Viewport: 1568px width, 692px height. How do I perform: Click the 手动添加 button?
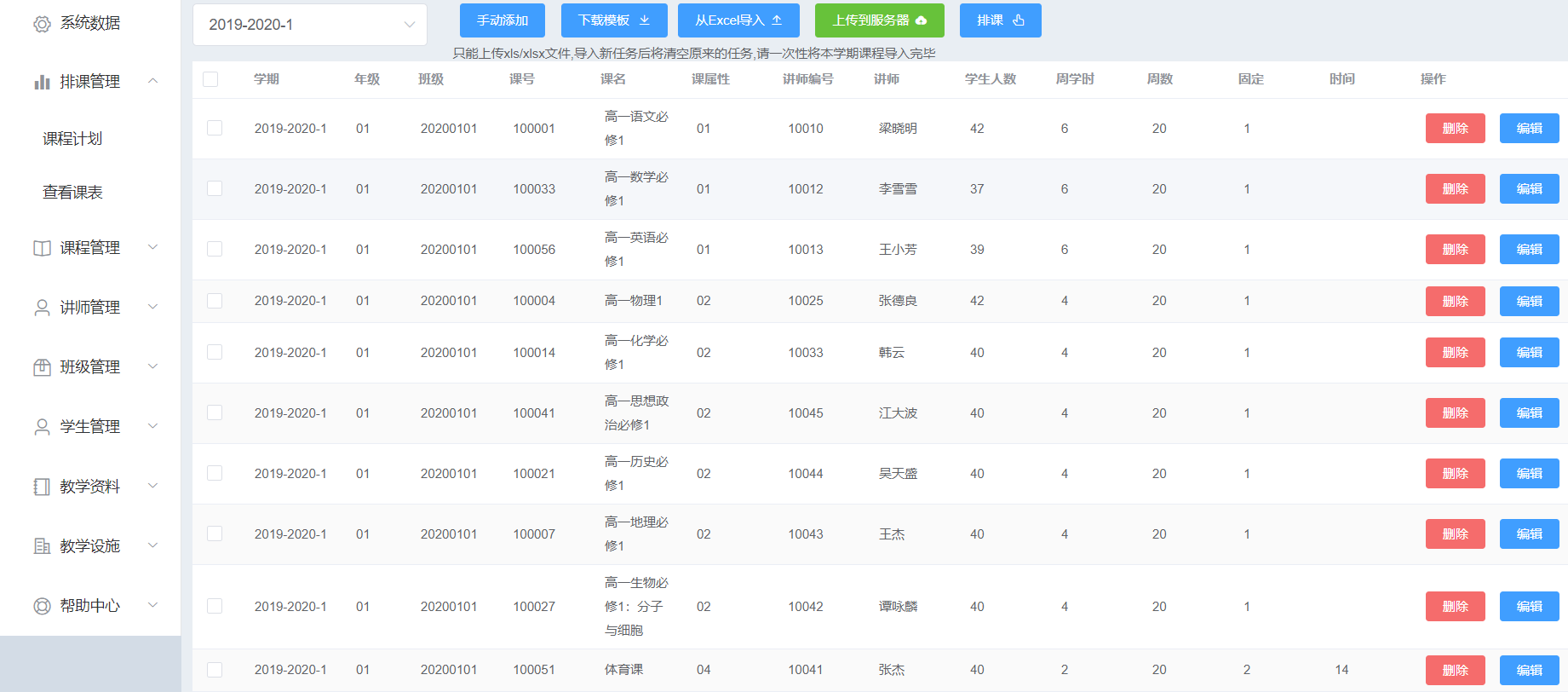click(x=503, y=20)
